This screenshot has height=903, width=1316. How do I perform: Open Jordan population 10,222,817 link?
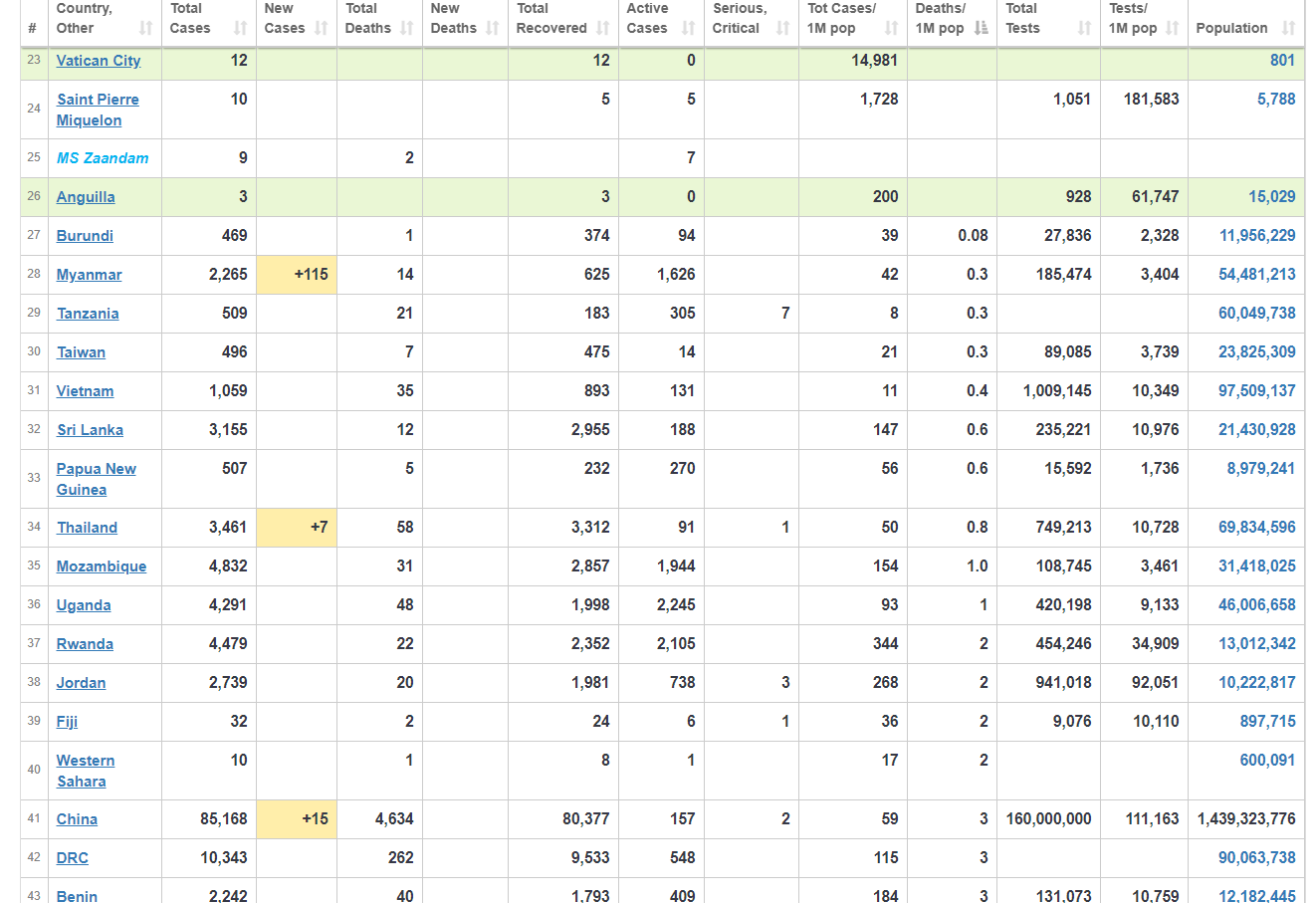point(1257,683)
